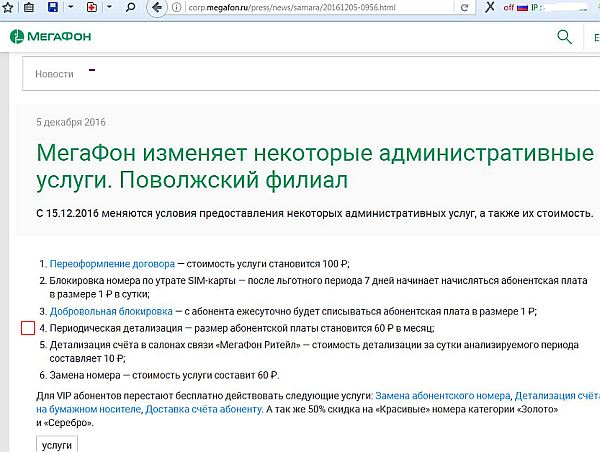Expand the dropdown next to the save icon
This screenshot has height=452, width=600.
(71, 7)
